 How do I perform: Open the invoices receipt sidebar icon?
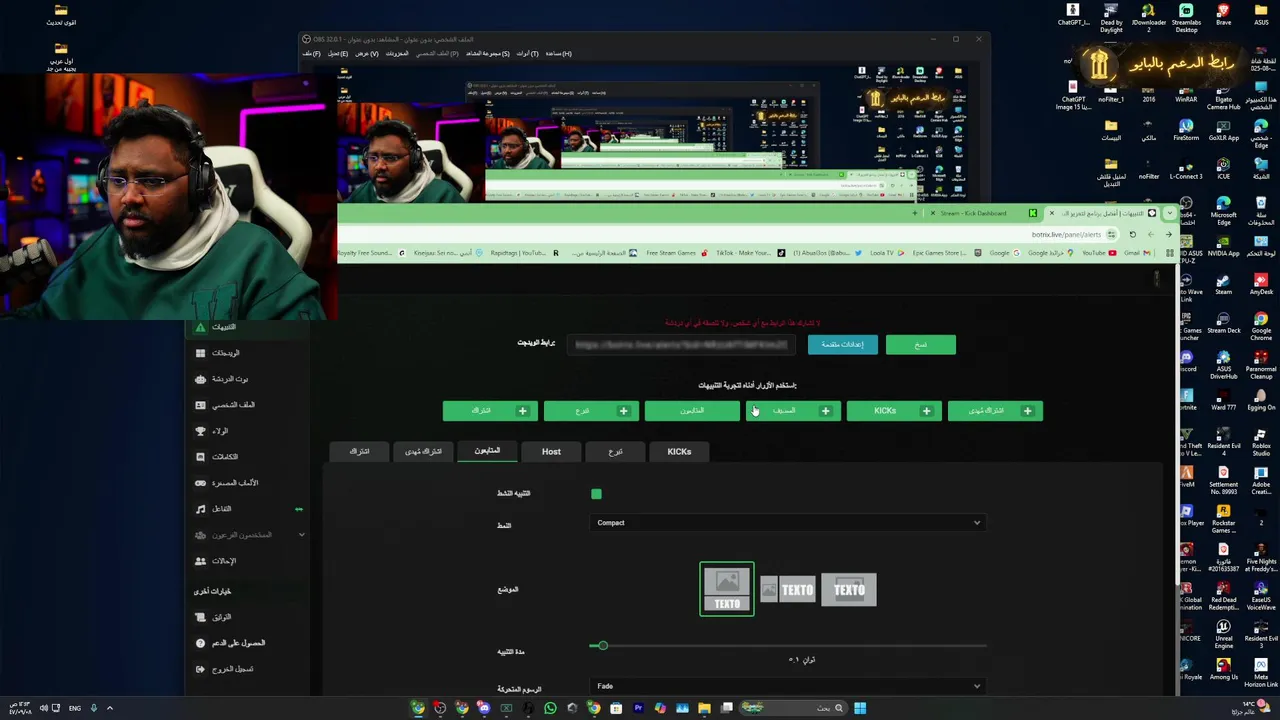click(x=201, y=617)
